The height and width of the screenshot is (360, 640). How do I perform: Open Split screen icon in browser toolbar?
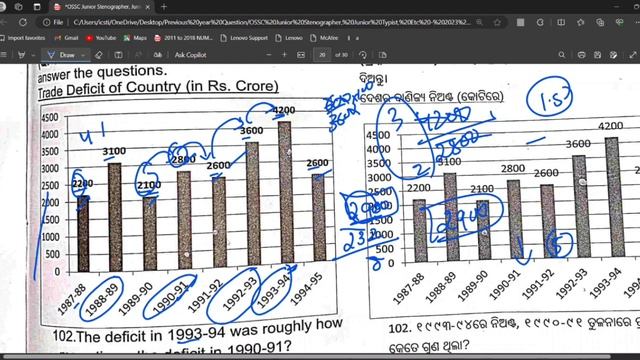(x=561, y=22)
